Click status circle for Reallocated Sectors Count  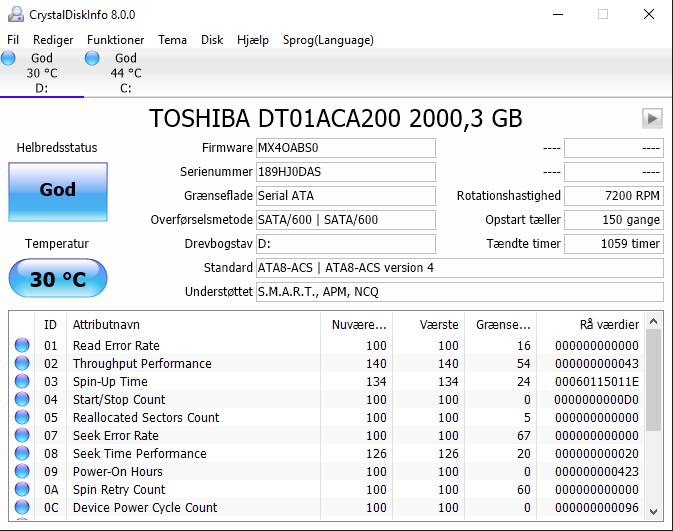(x=22, y=417)
